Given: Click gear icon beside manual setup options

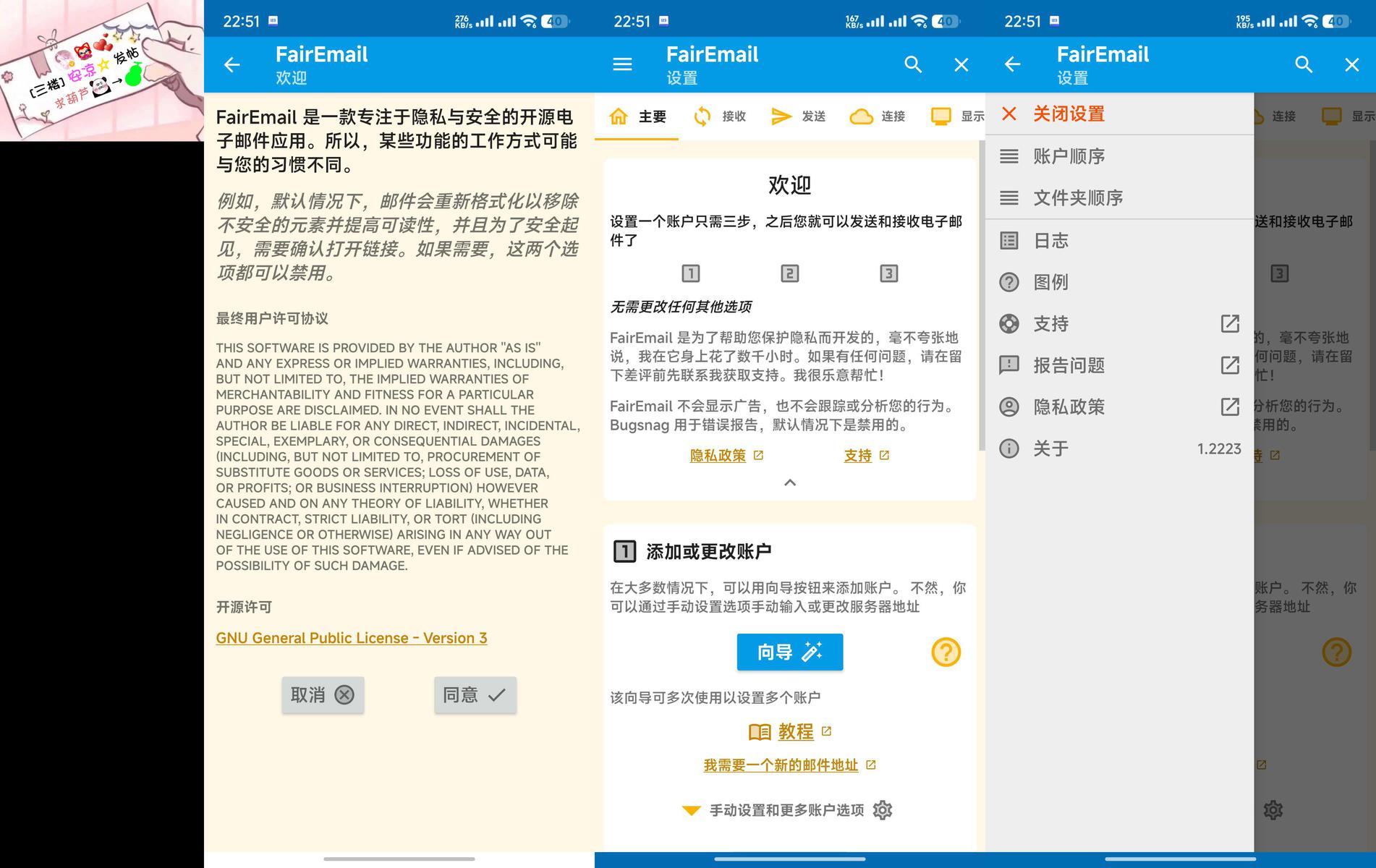Looking at the screenshot, I should pyautogui.click(x=883, y=810).
